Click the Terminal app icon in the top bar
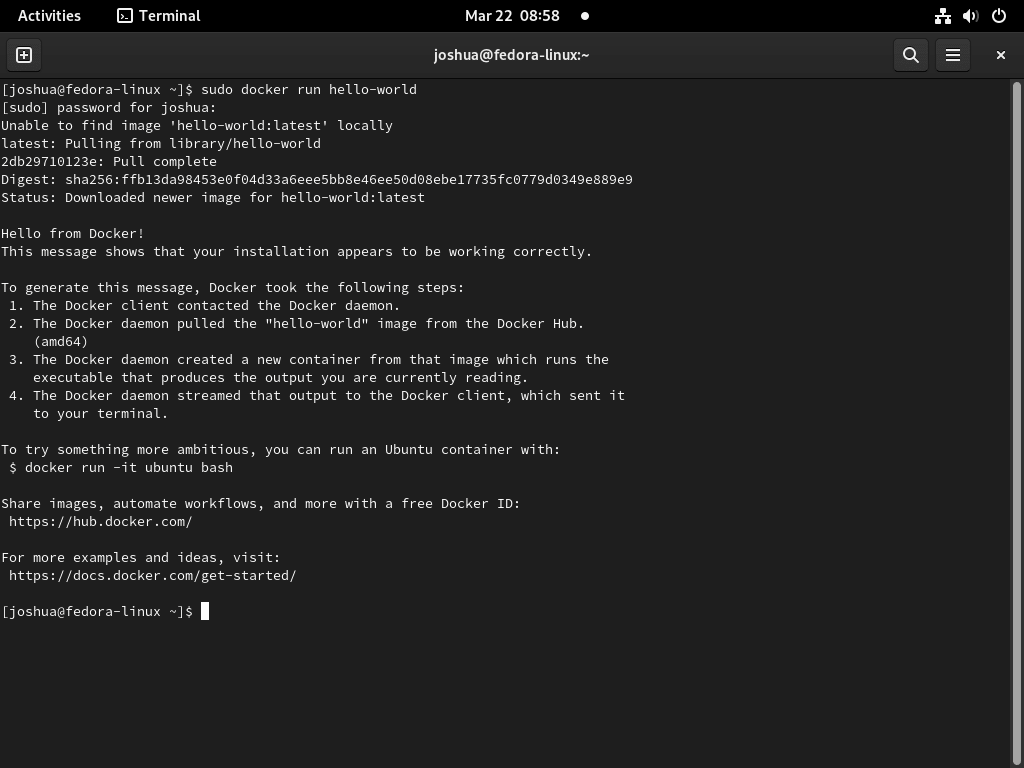 click(x=125, y=15)
